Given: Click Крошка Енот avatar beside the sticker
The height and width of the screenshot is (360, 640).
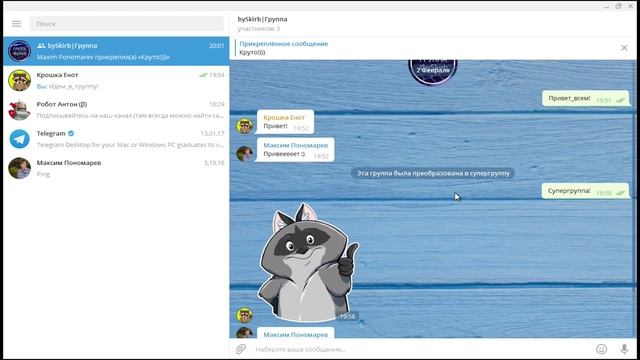Looking at the screenshot, I should click(x=244, y=315).
